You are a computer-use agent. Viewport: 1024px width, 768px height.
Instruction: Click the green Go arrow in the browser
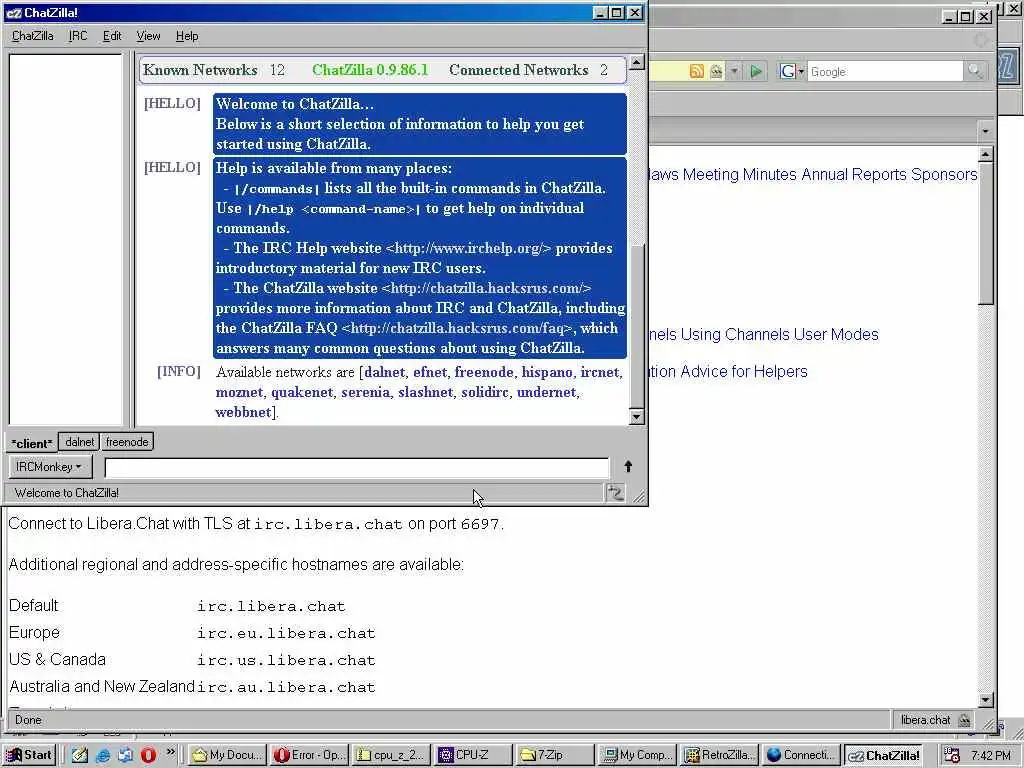tap(756, 71)
